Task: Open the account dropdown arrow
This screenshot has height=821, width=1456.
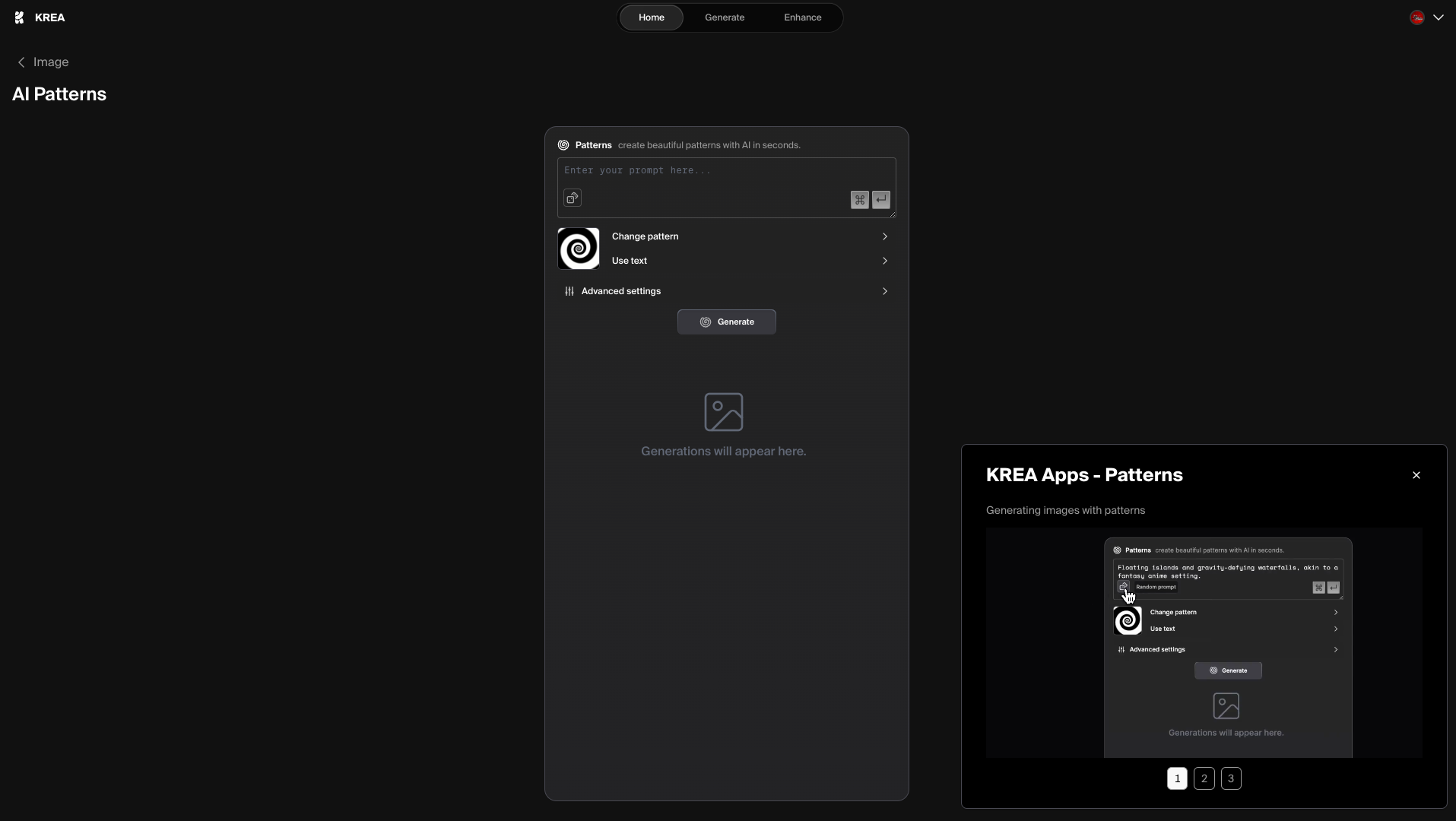Action: [x=1438, y=17]
